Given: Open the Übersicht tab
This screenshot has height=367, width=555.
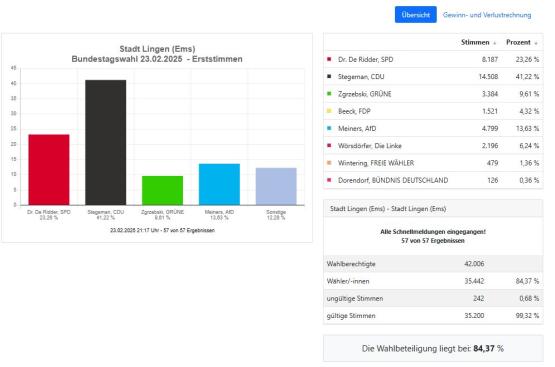Looking at the screenshot, I should pos(416,15).
